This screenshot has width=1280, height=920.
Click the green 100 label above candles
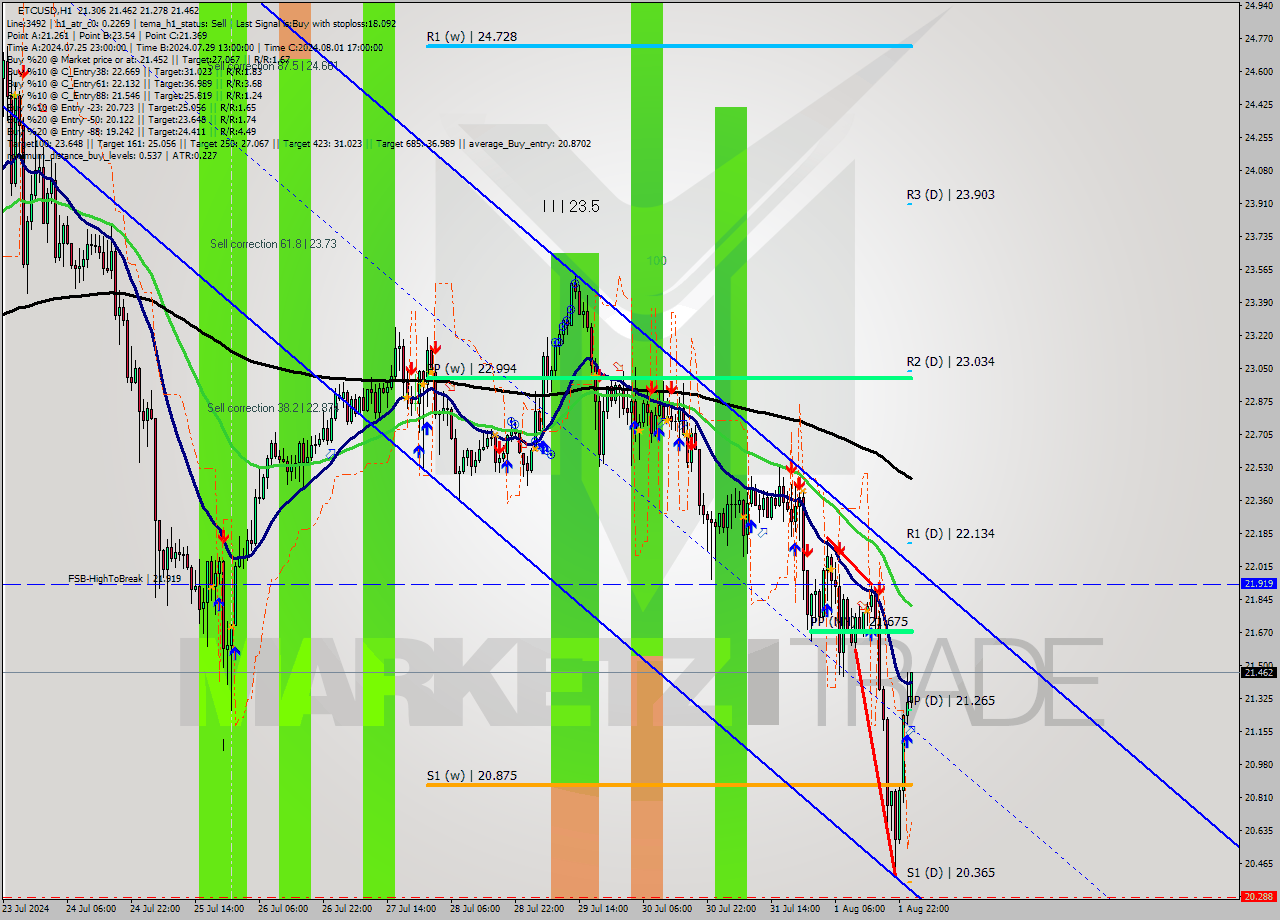click(x=656, y=261)
